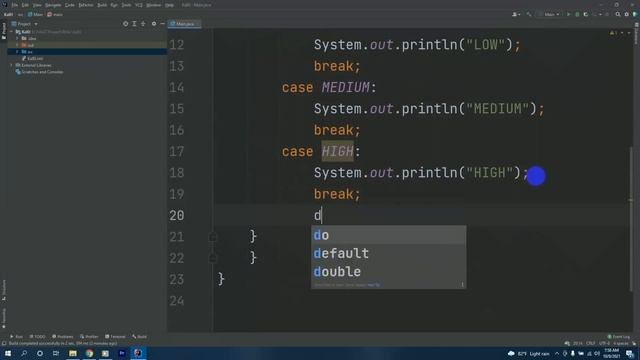Screen dimensions: 640x360
Task: Click Run with Coverage icon
Action: click(586, 14)
